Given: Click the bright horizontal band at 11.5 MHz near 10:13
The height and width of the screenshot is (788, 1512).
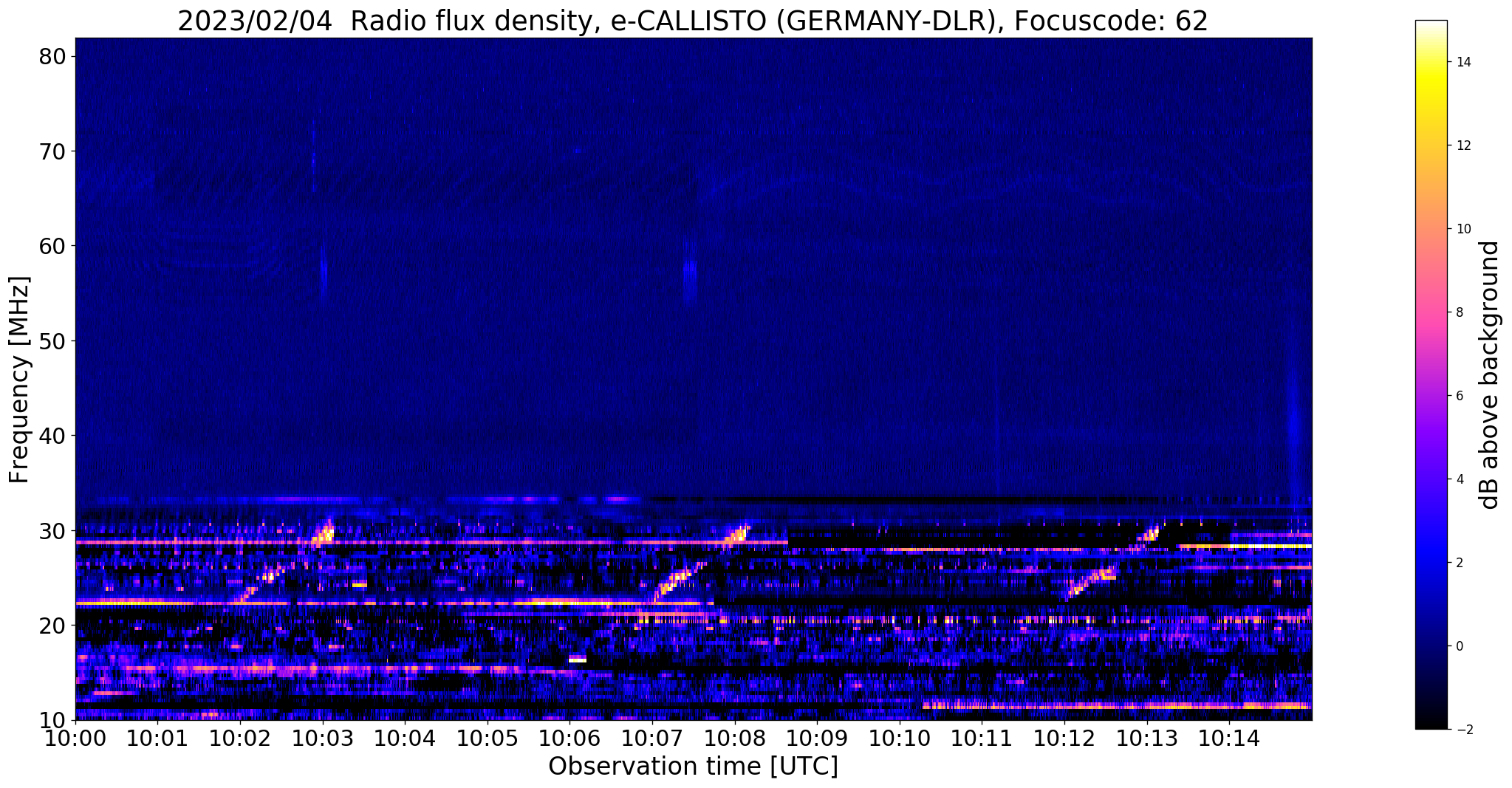Looking at the screenshot, I should click(x=1117, y=706).
